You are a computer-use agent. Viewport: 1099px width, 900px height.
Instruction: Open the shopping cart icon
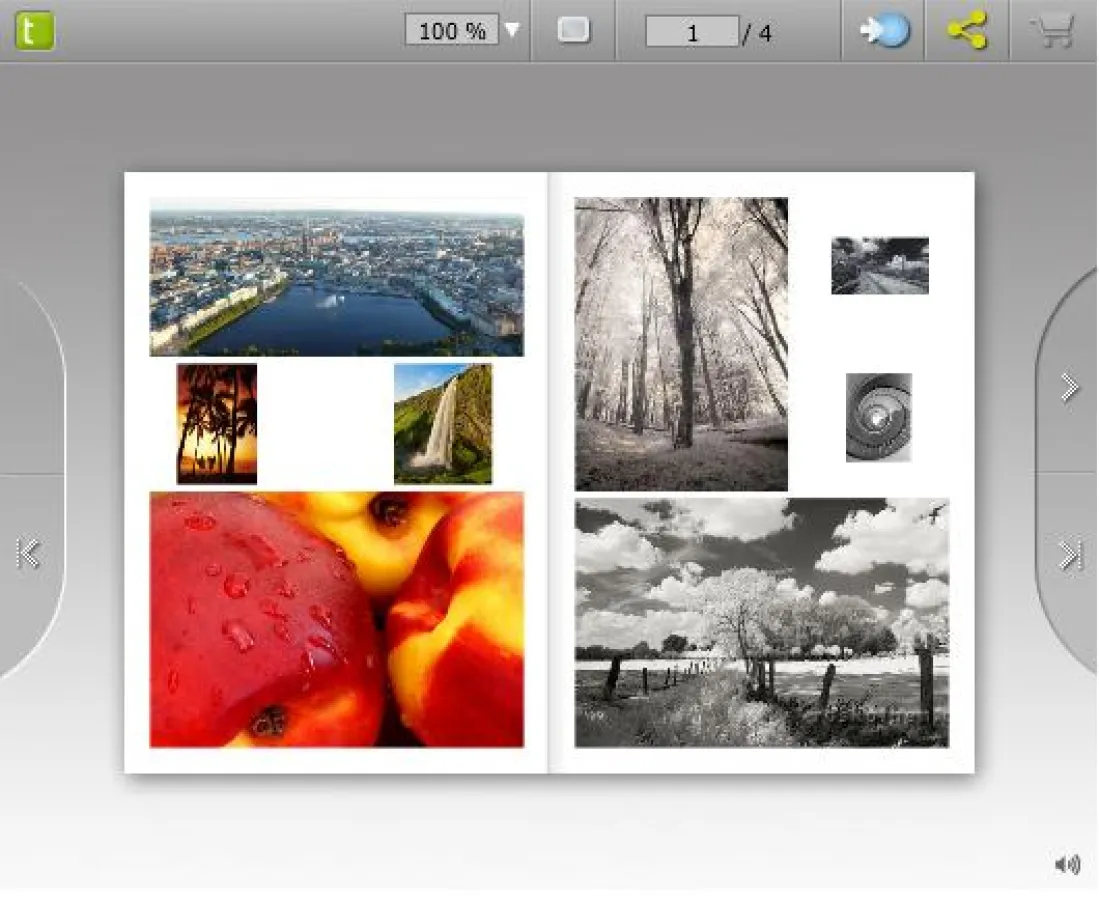coord(1051,31)
